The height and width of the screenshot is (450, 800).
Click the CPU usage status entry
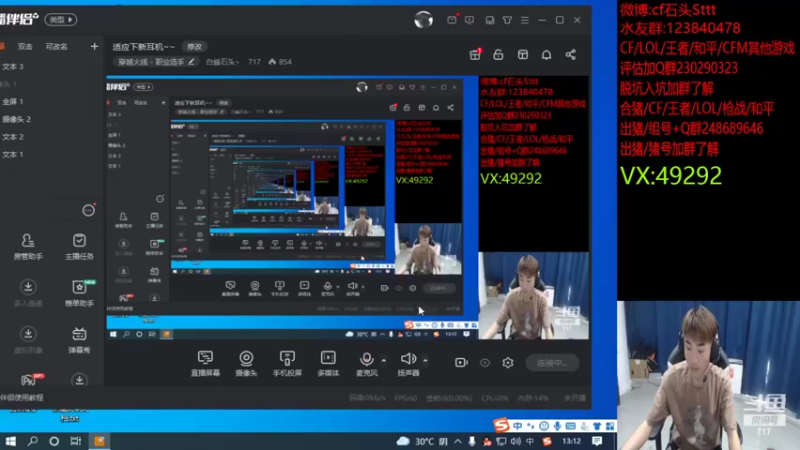(x=494, y=398)
